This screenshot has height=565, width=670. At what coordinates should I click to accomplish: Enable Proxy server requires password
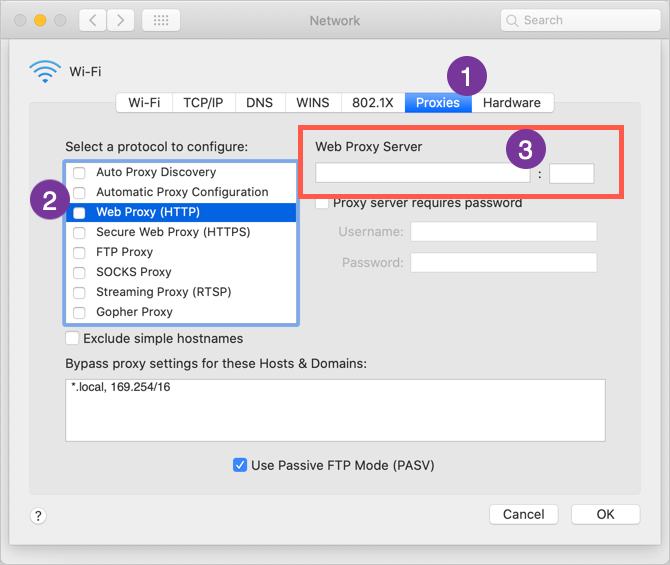click(x=322, y=203)
